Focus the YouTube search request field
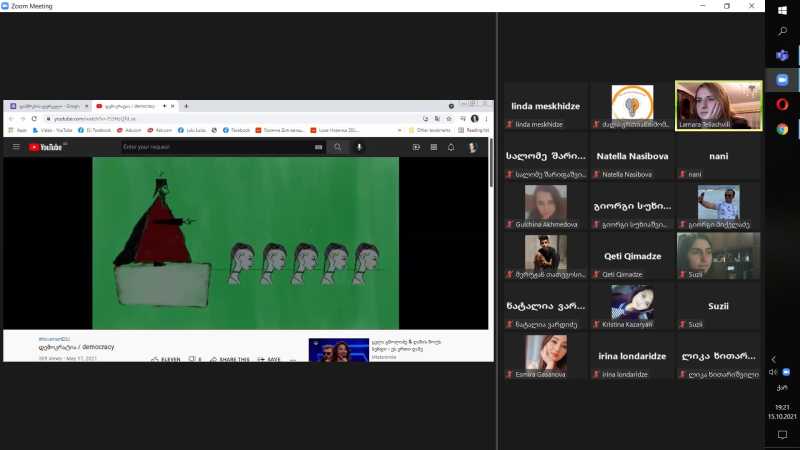The height and width of the screenshot is (450, 800). pyautogui.click(x=217, y=147)
